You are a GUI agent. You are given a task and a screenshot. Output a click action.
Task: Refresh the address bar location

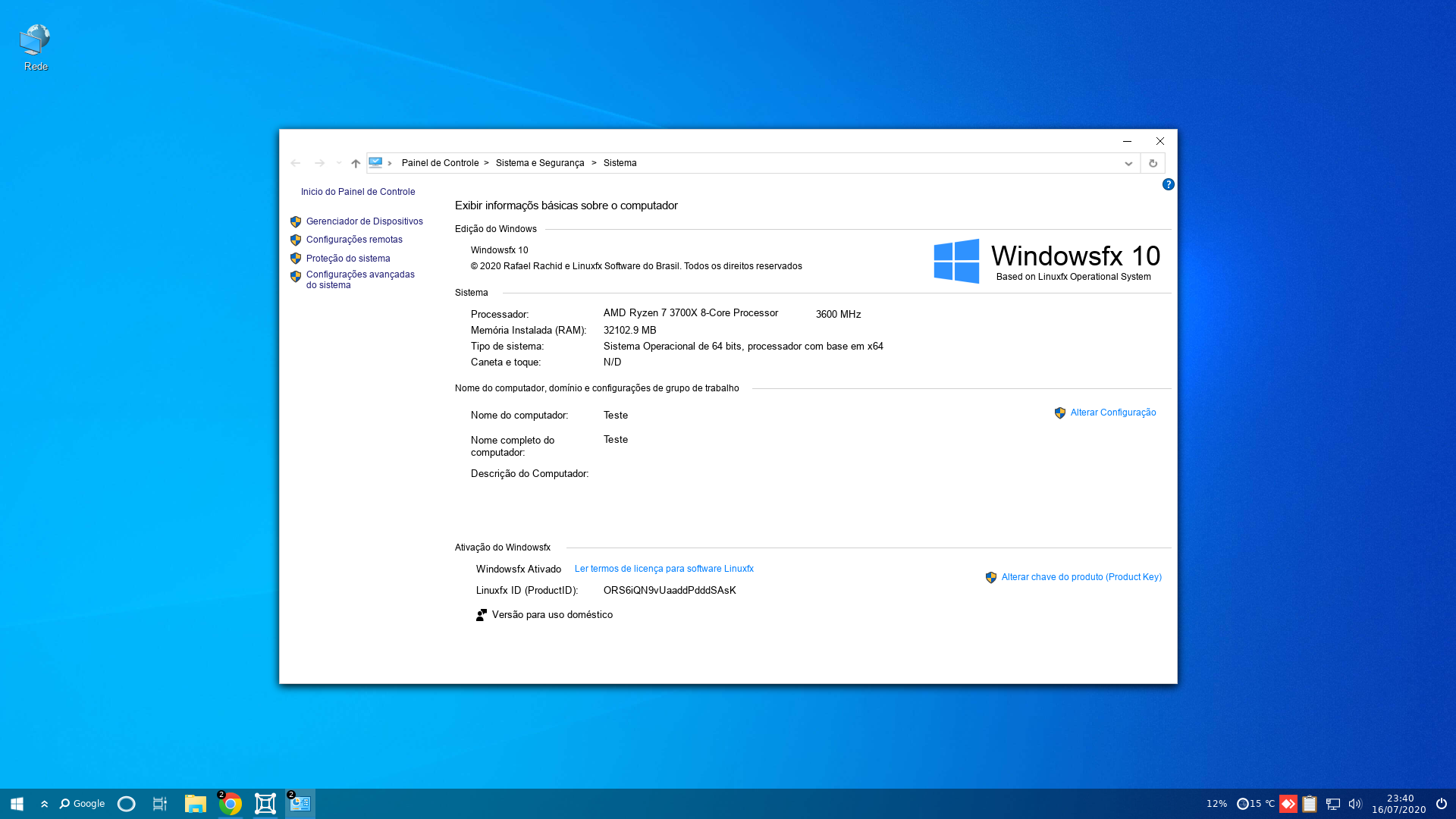[x=1153, y=163]
